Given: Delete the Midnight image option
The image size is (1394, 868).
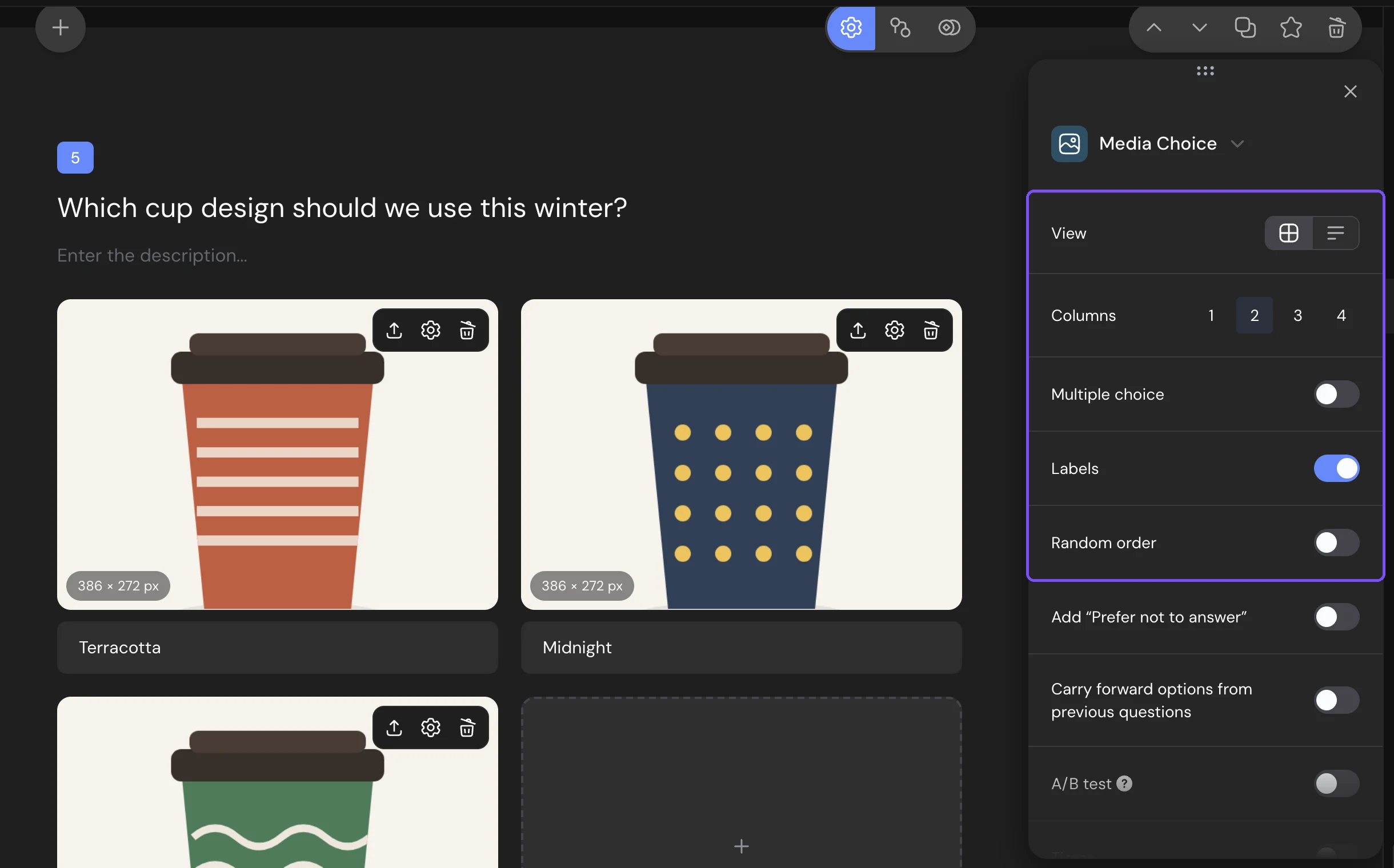Looking at the screenshot, I should tap(931, 330).
